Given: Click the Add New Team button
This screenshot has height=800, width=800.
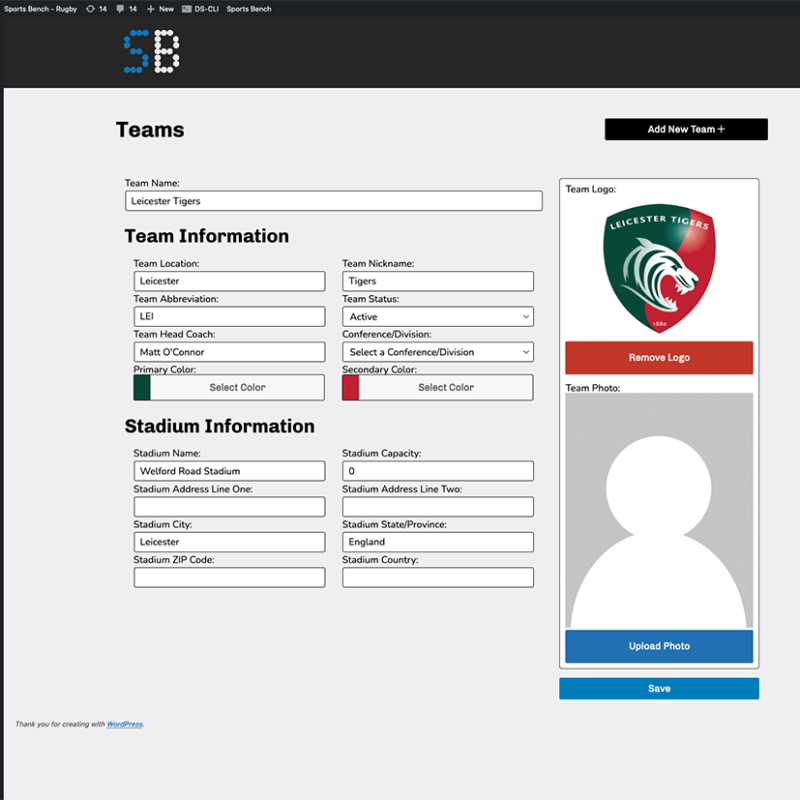Looking at the screenshot, I should pyautogui.click(x=686, y=129).
